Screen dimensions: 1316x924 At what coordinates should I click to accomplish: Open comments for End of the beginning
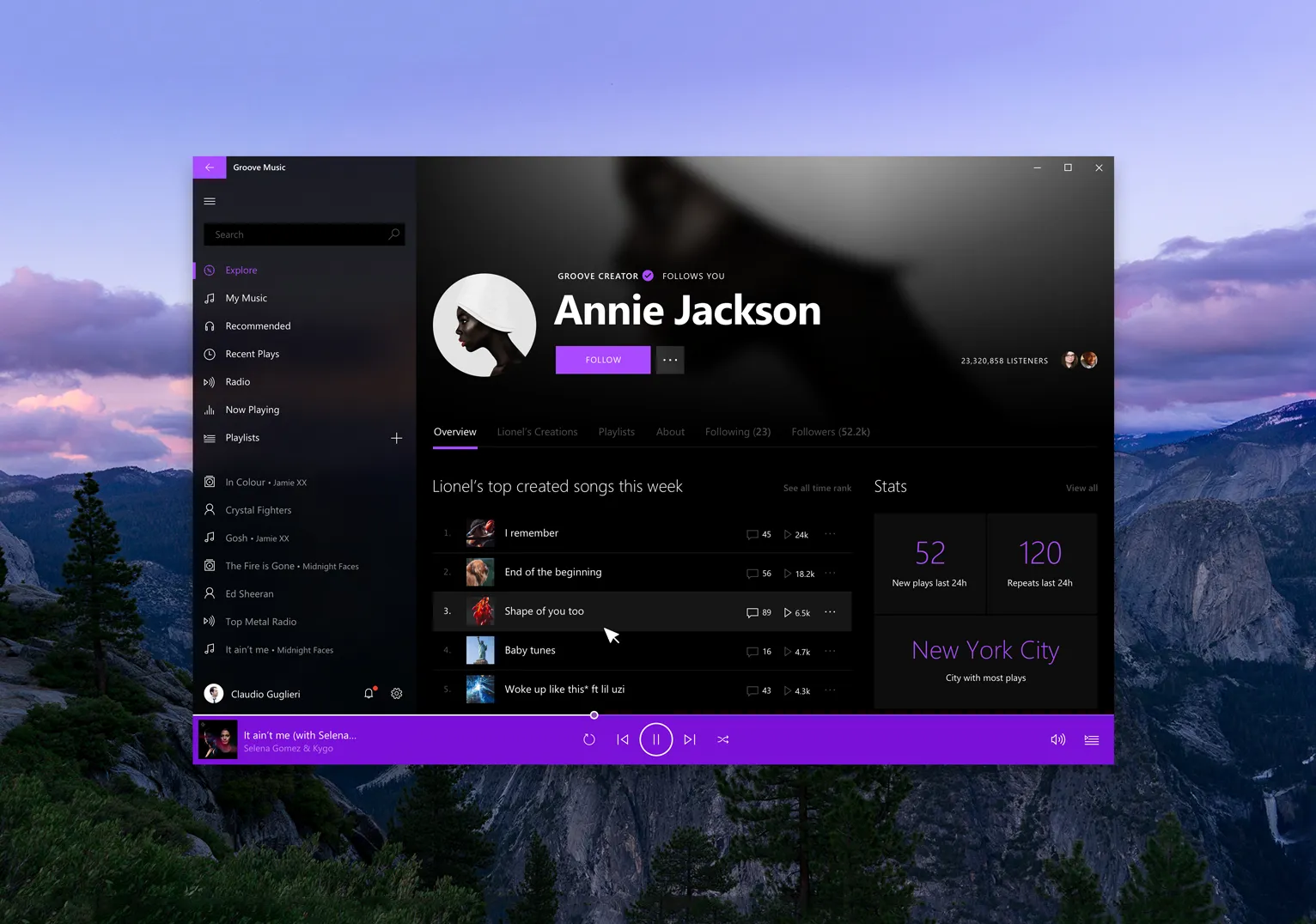(752, 574)
